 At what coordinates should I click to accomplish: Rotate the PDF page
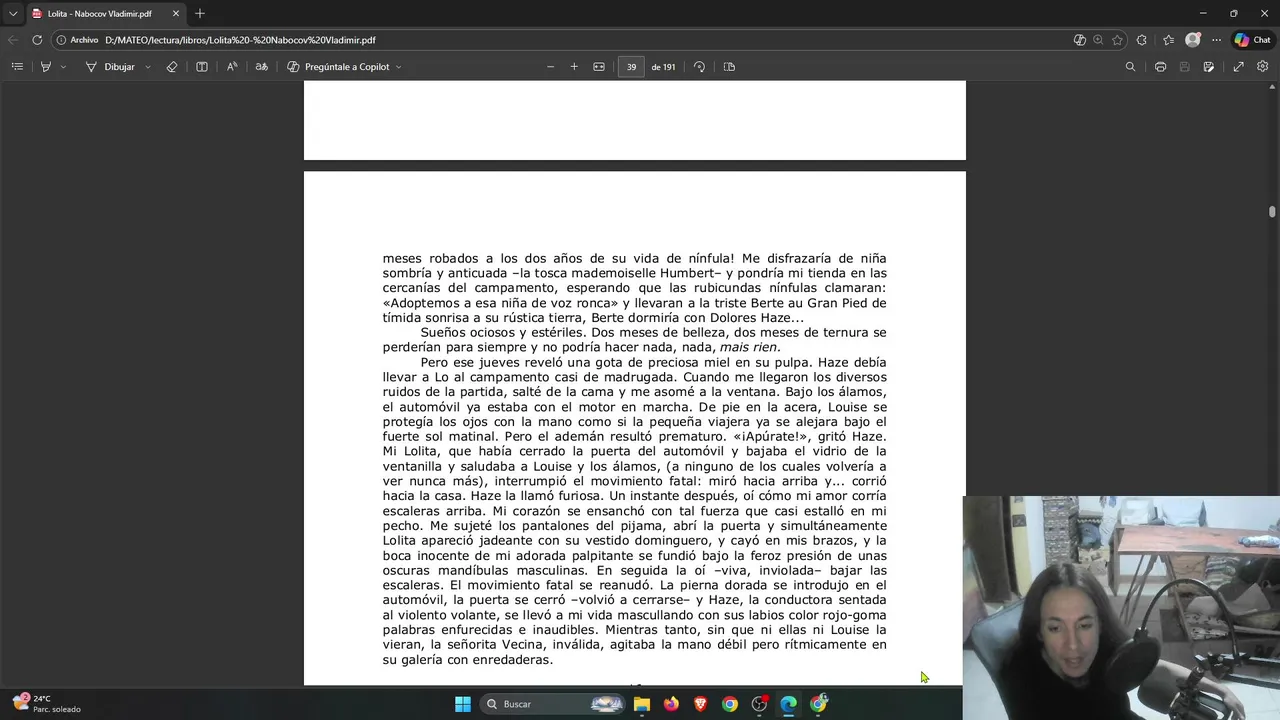pyautogui.click(x=699, y=67)
